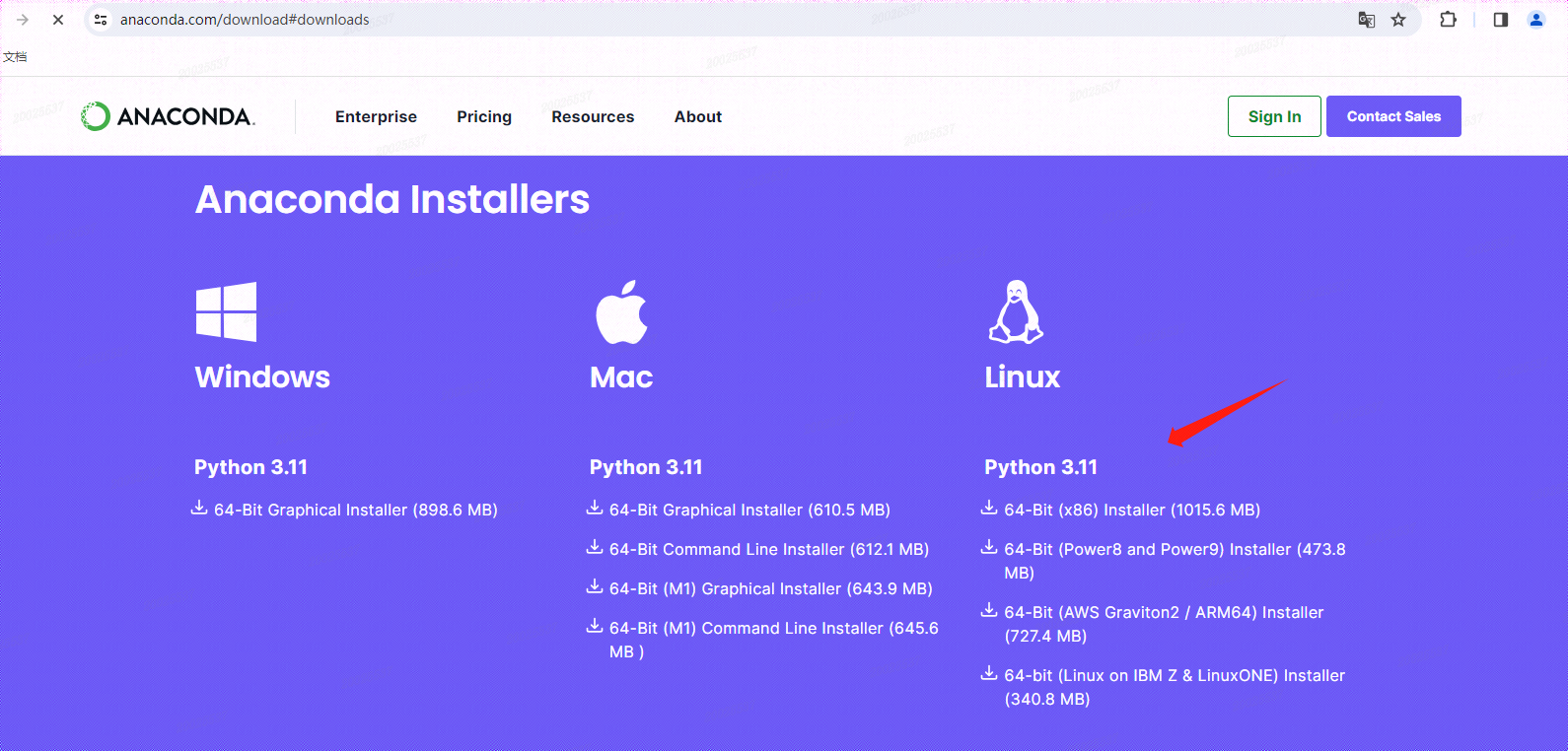The image size is (1568, 751).
Task: Click the browser forward arrow
Action: point(23,20)
